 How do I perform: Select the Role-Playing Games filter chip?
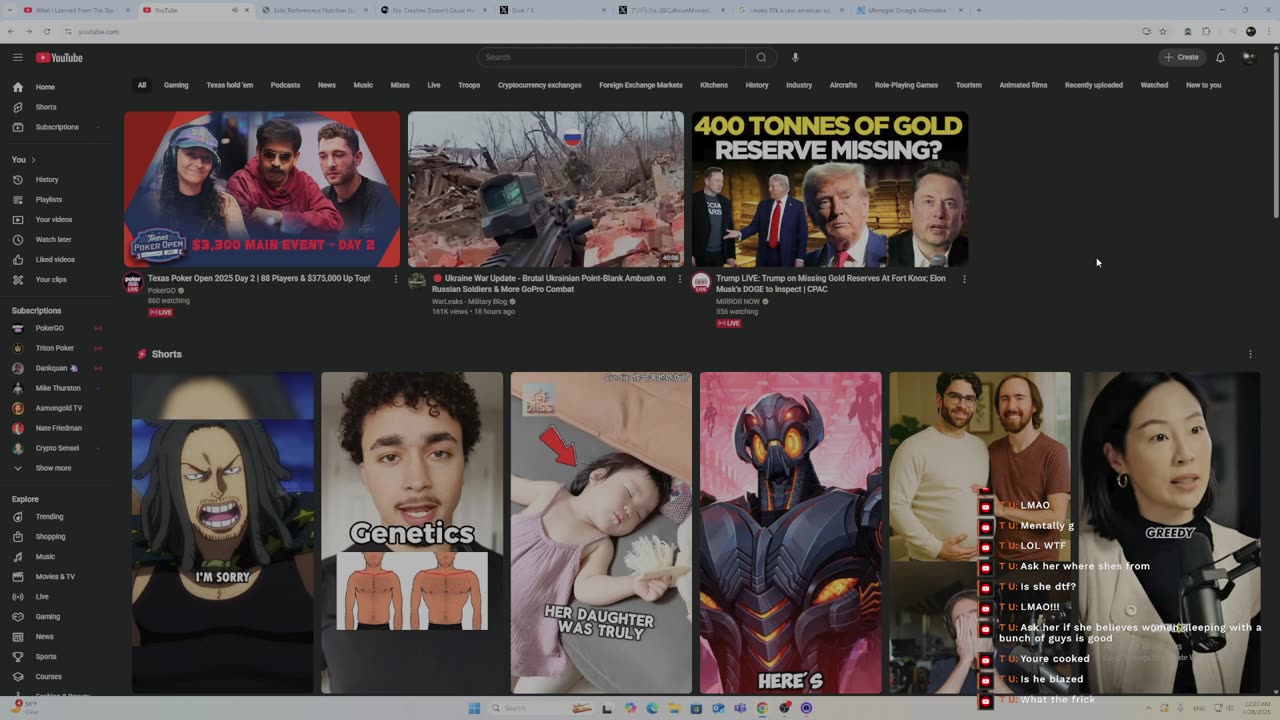click(x=906, y=85)
